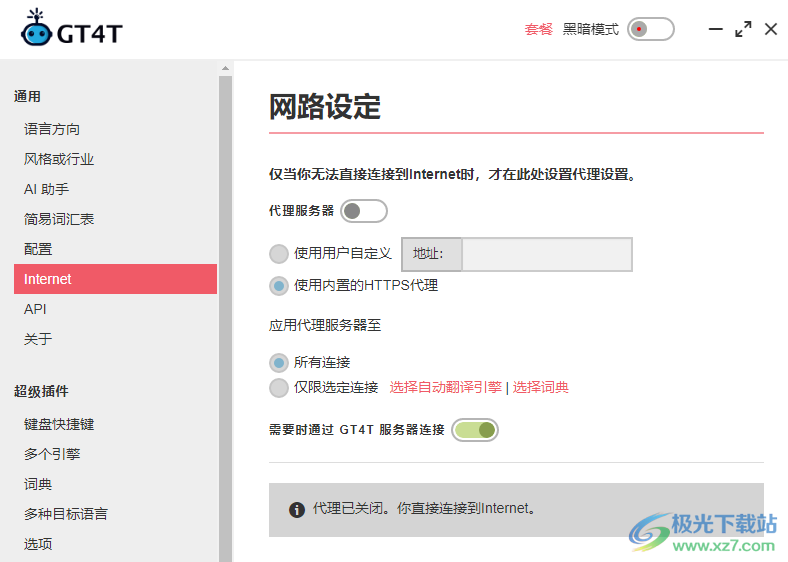This screenshot has width=788, height=562.
Task: Open 语言方向 settings page
Action: 52,129
